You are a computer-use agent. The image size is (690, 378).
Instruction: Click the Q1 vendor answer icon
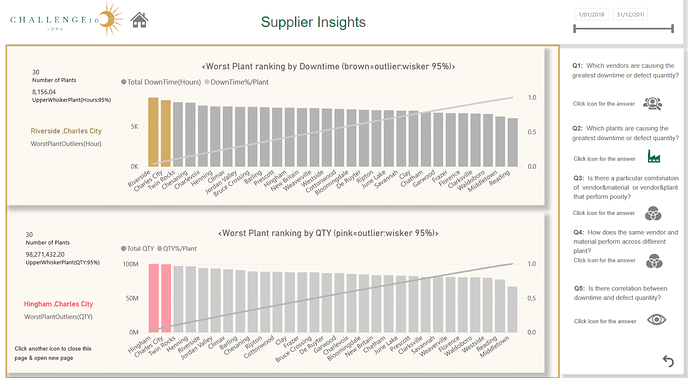[x=653, y=103]
